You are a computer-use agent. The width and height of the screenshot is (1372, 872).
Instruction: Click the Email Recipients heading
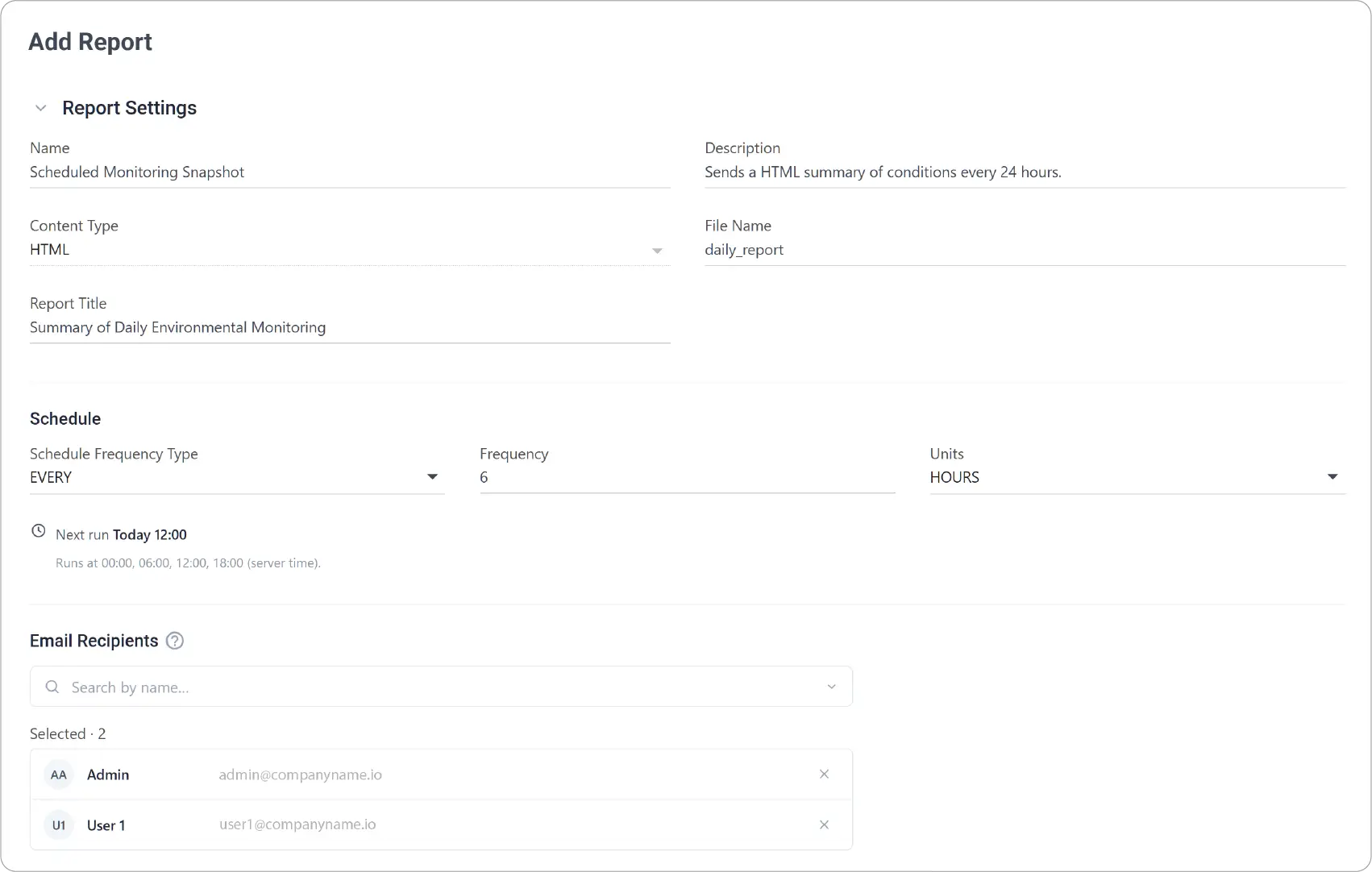pyautogui.click(x=94, y=641)
